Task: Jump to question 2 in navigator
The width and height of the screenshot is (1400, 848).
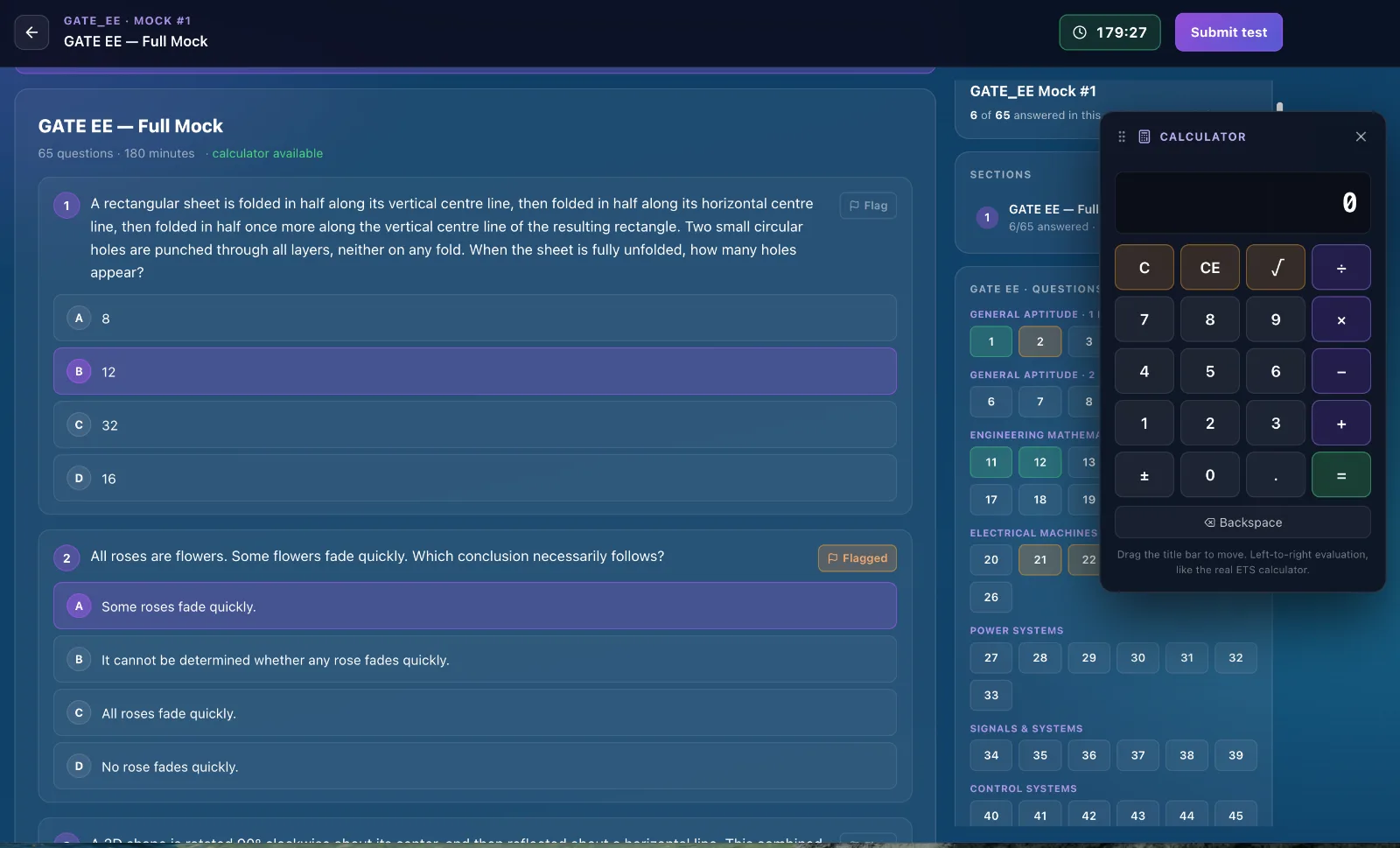Action: tap(1040, 341)
